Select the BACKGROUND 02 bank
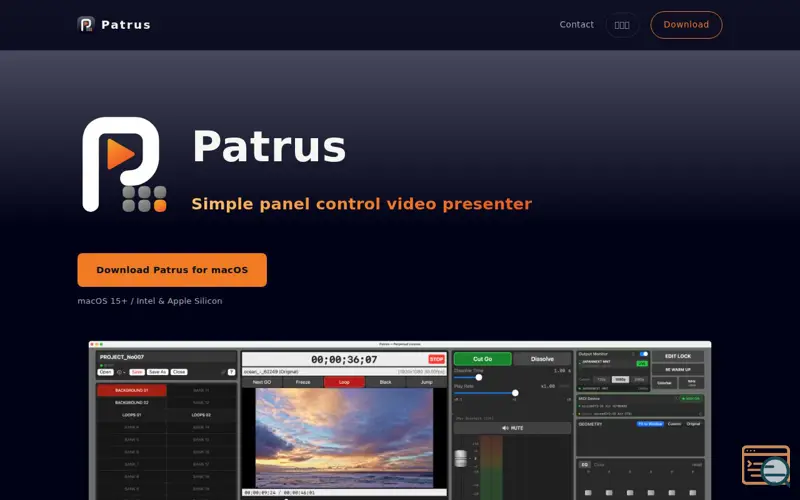 pos(132,403)
